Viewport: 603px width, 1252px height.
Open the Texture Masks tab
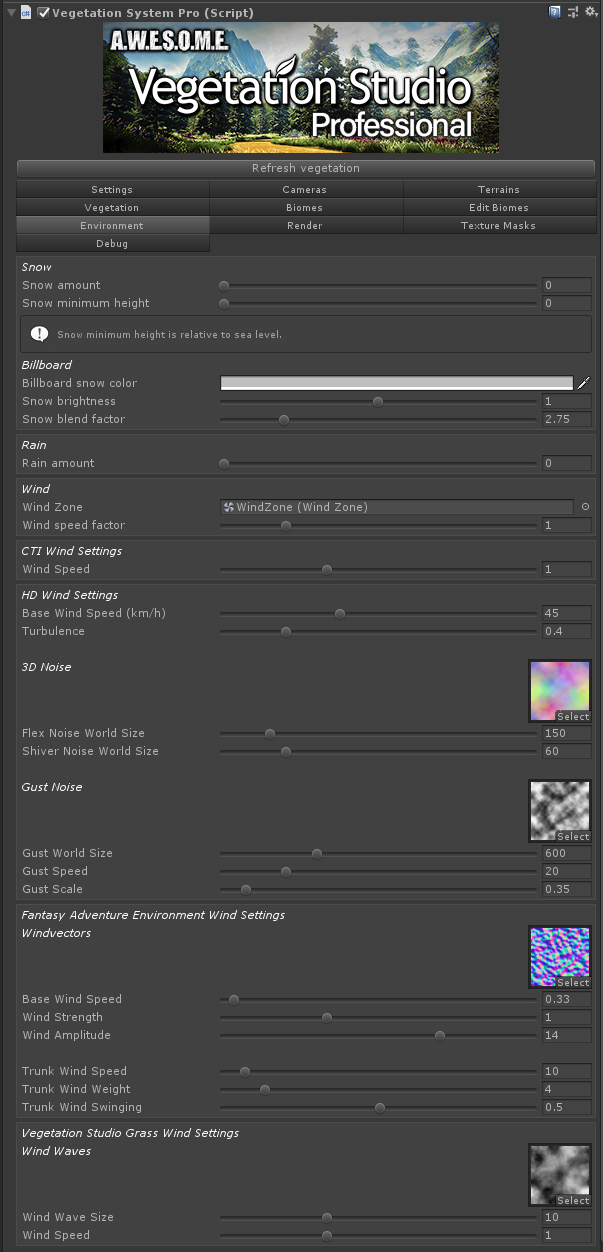tap(498, 225)
